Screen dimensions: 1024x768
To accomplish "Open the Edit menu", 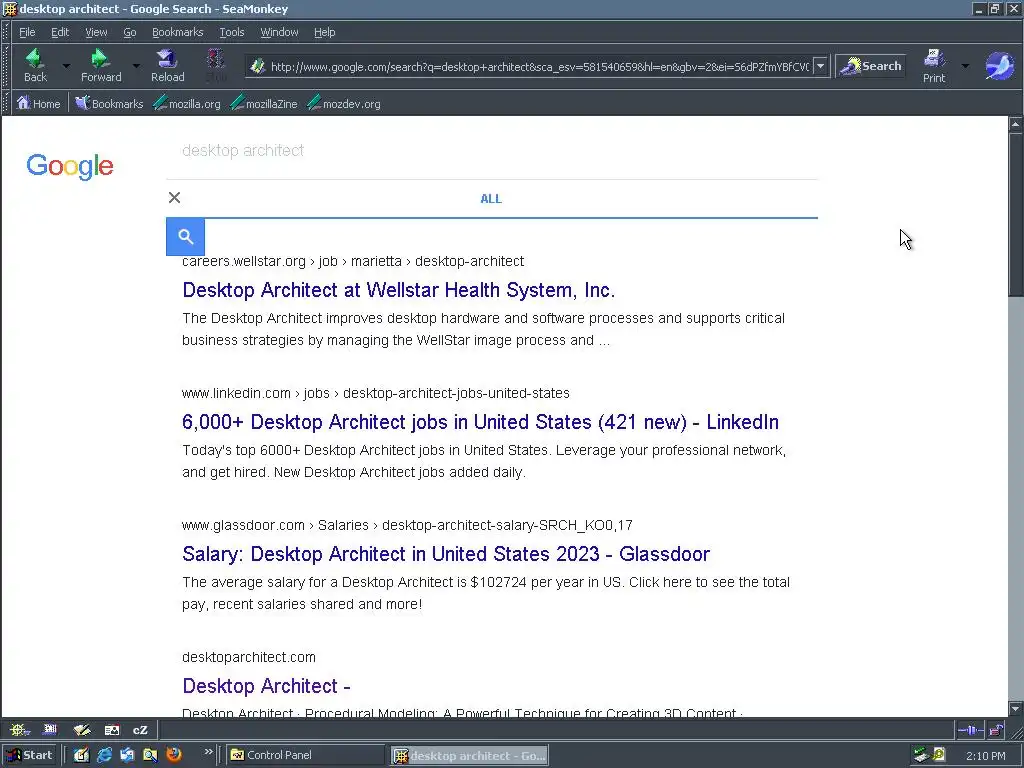I will pos(59,32).
